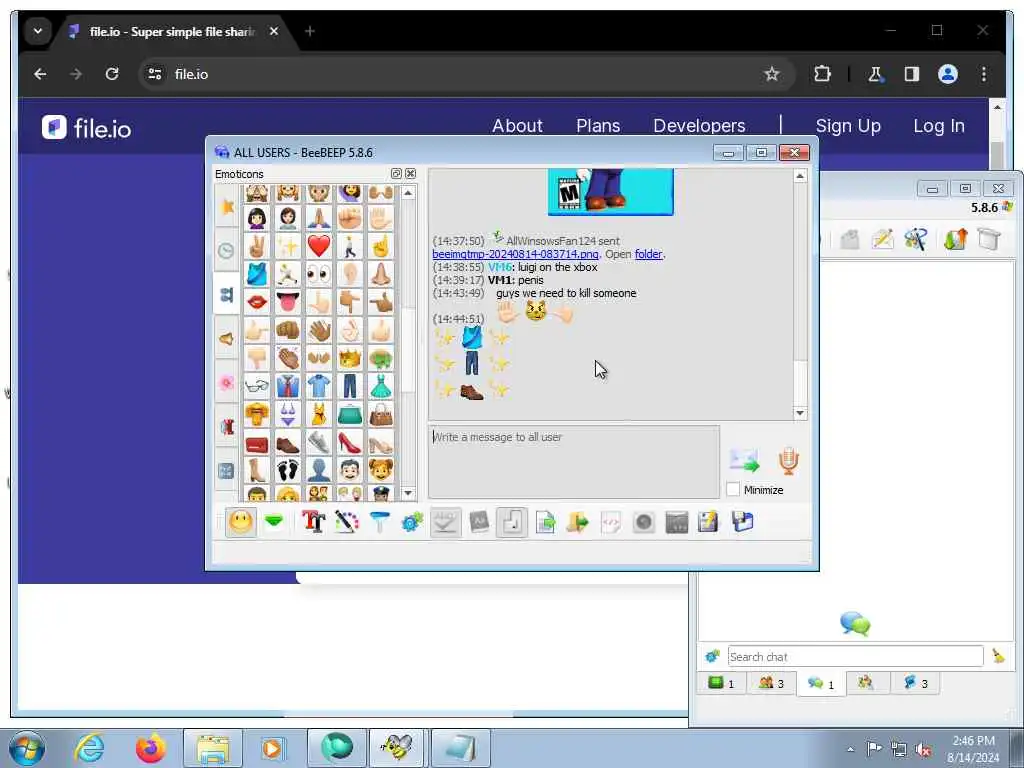Click emoticon list scroll down arrow
Image resolution: width=1024 pixels, height=768 pixels.
pyautogui.click(x=408, y=493)
